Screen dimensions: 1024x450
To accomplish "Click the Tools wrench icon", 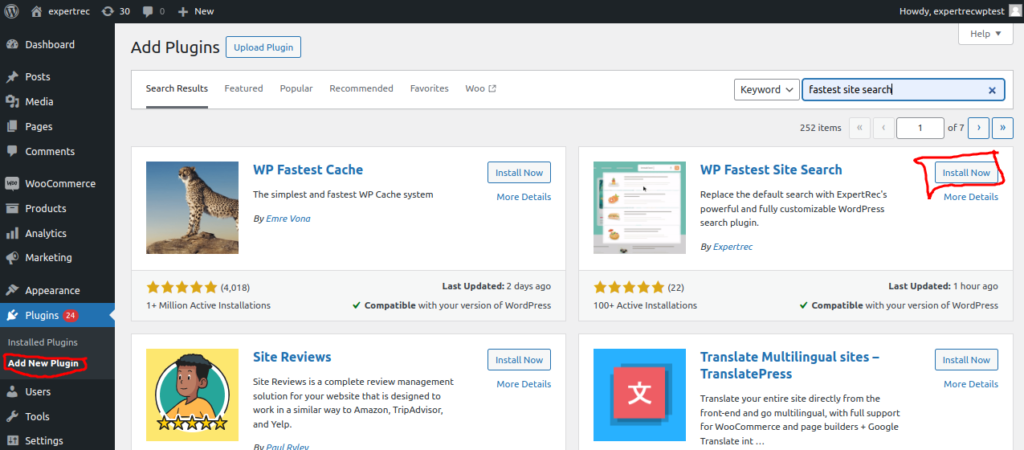I will [x=12, y=417].
